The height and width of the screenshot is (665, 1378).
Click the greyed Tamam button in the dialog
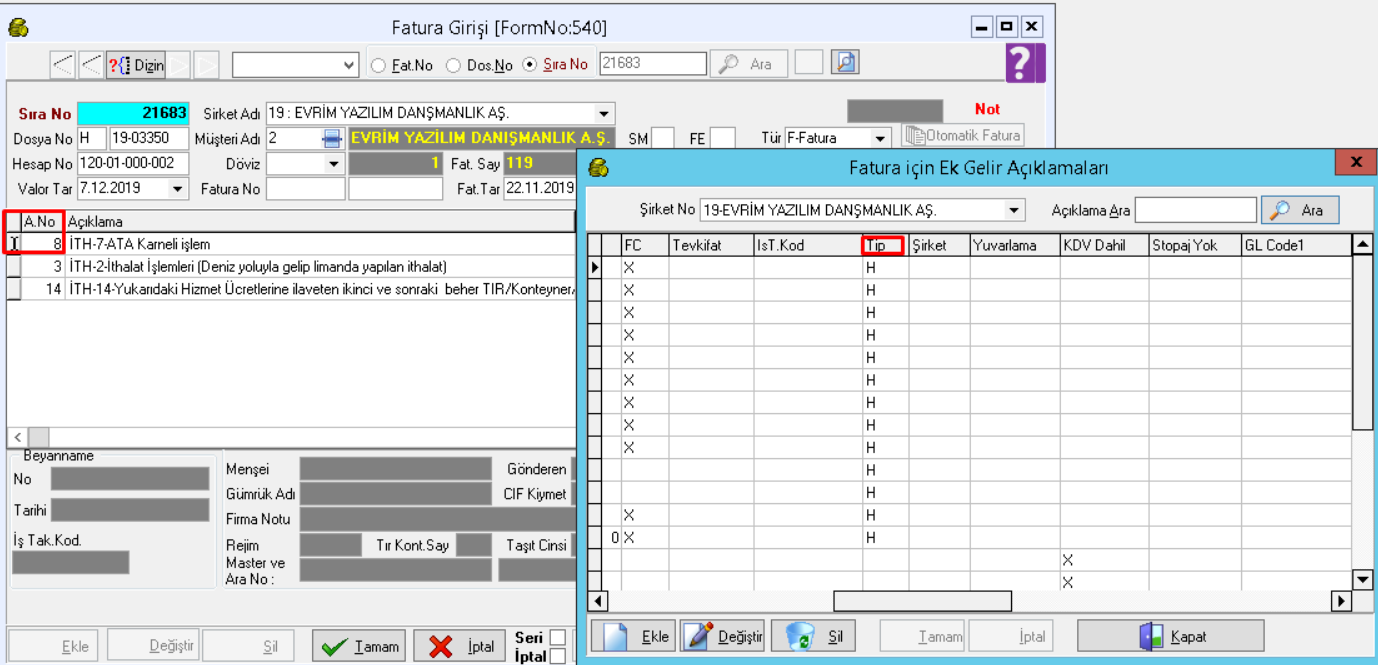(922, 636)
